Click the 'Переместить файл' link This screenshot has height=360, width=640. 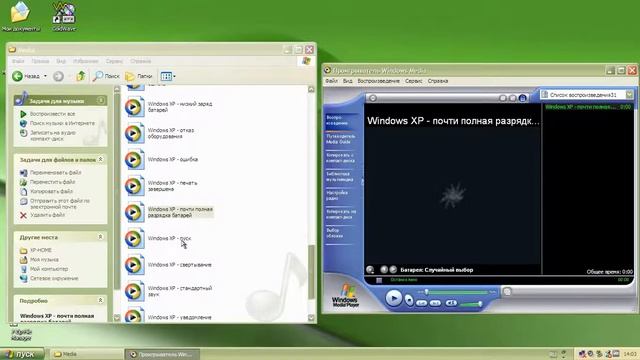click(x=52, y=182)
